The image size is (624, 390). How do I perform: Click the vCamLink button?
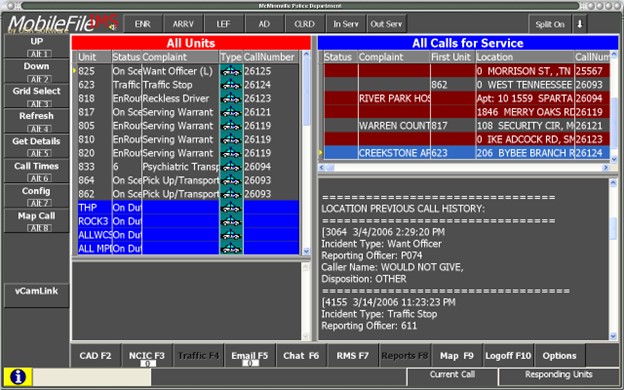[36, 295]
